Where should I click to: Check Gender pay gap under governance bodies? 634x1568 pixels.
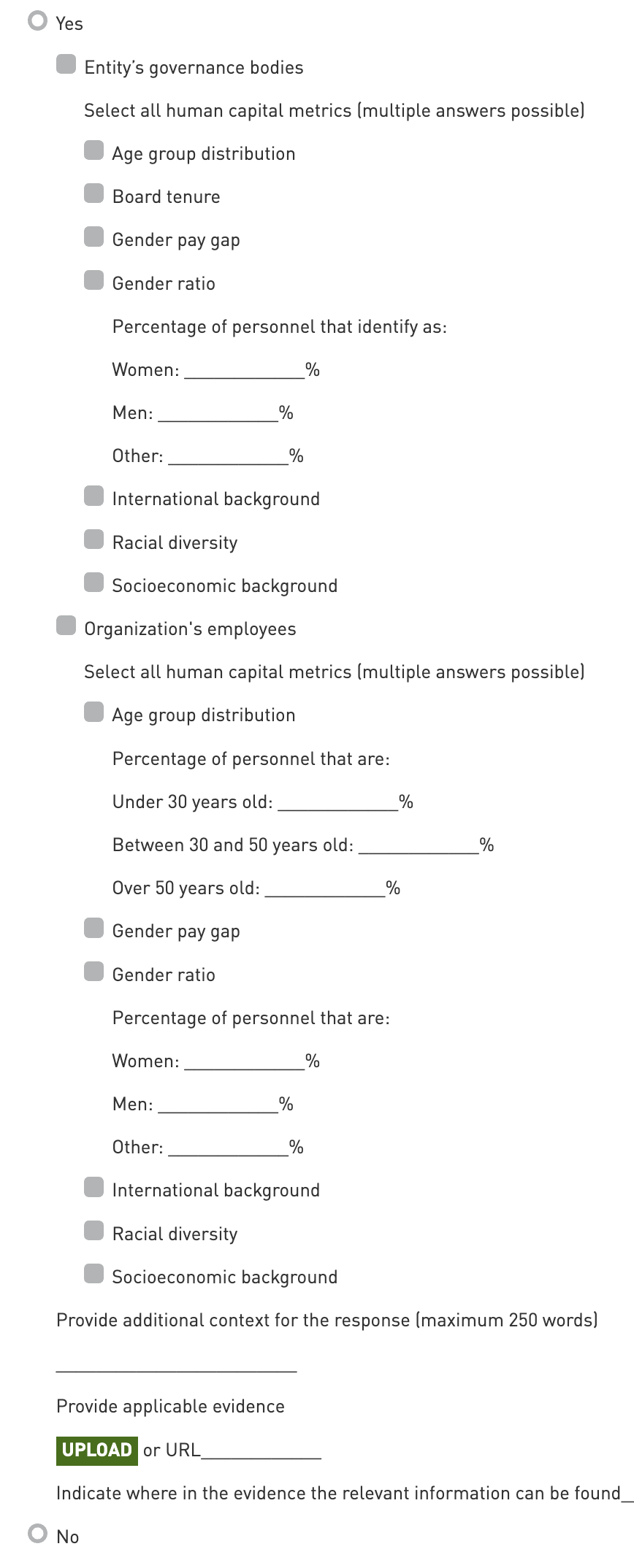(x=94, y=237)
